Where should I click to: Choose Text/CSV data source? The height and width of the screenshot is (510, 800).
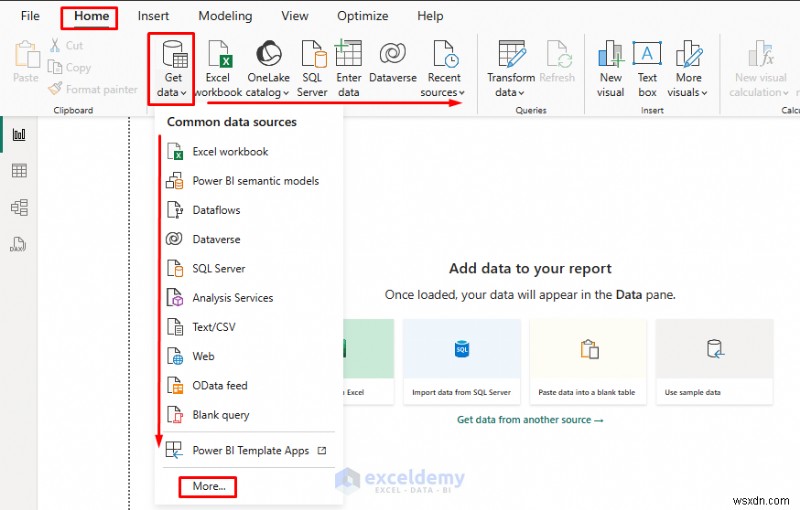point(248,326)
